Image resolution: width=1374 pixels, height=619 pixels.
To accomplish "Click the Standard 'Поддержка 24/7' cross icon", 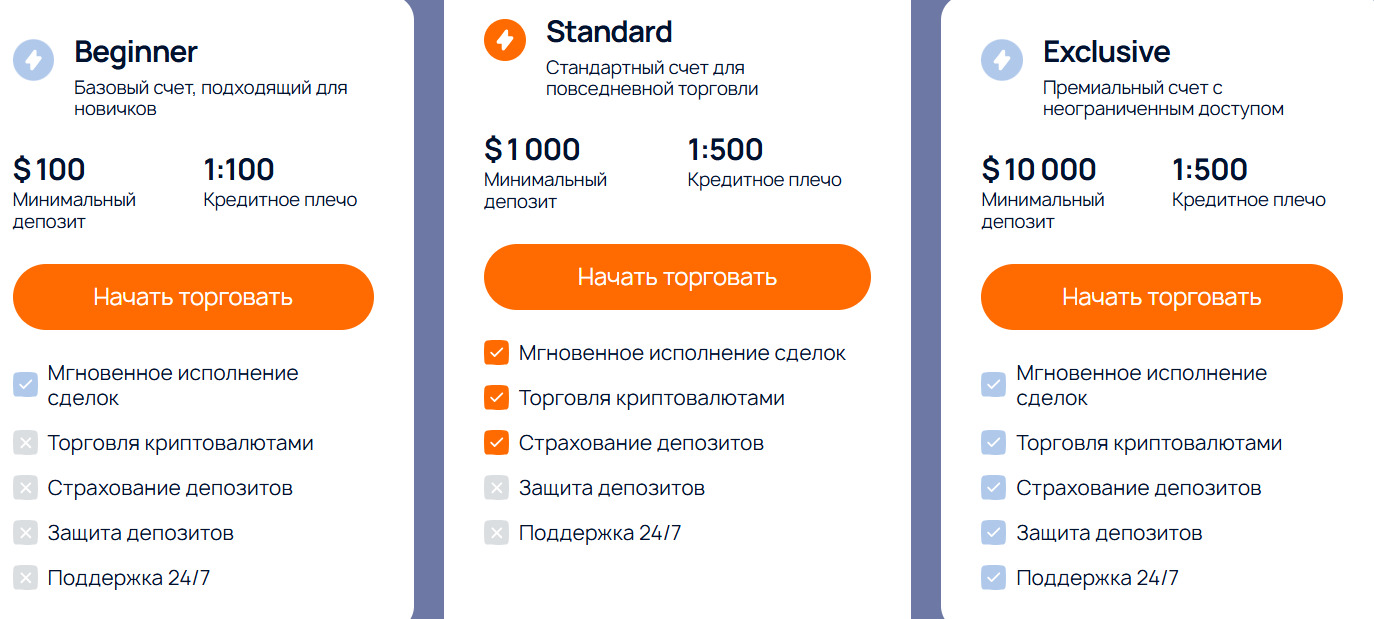I will (x=496, y=533).
